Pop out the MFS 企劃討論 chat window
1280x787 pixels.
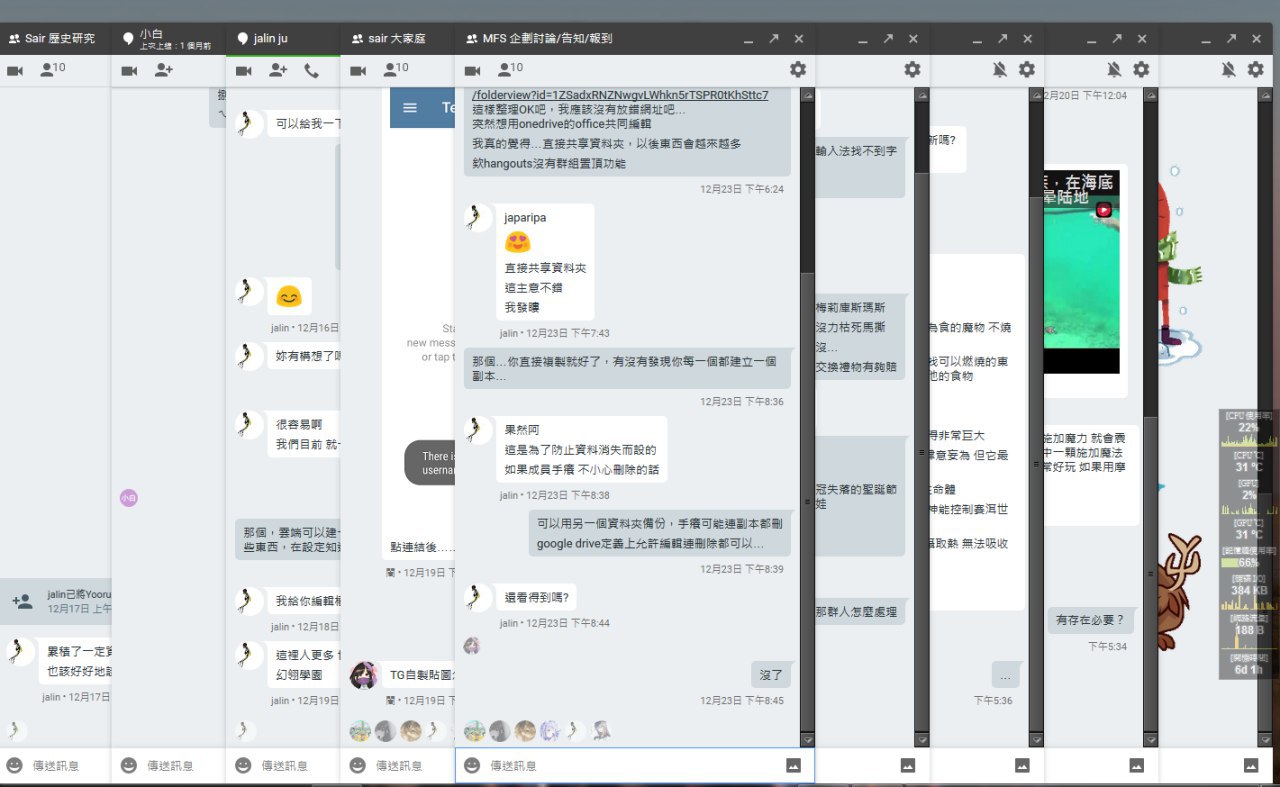pos(773,39)
